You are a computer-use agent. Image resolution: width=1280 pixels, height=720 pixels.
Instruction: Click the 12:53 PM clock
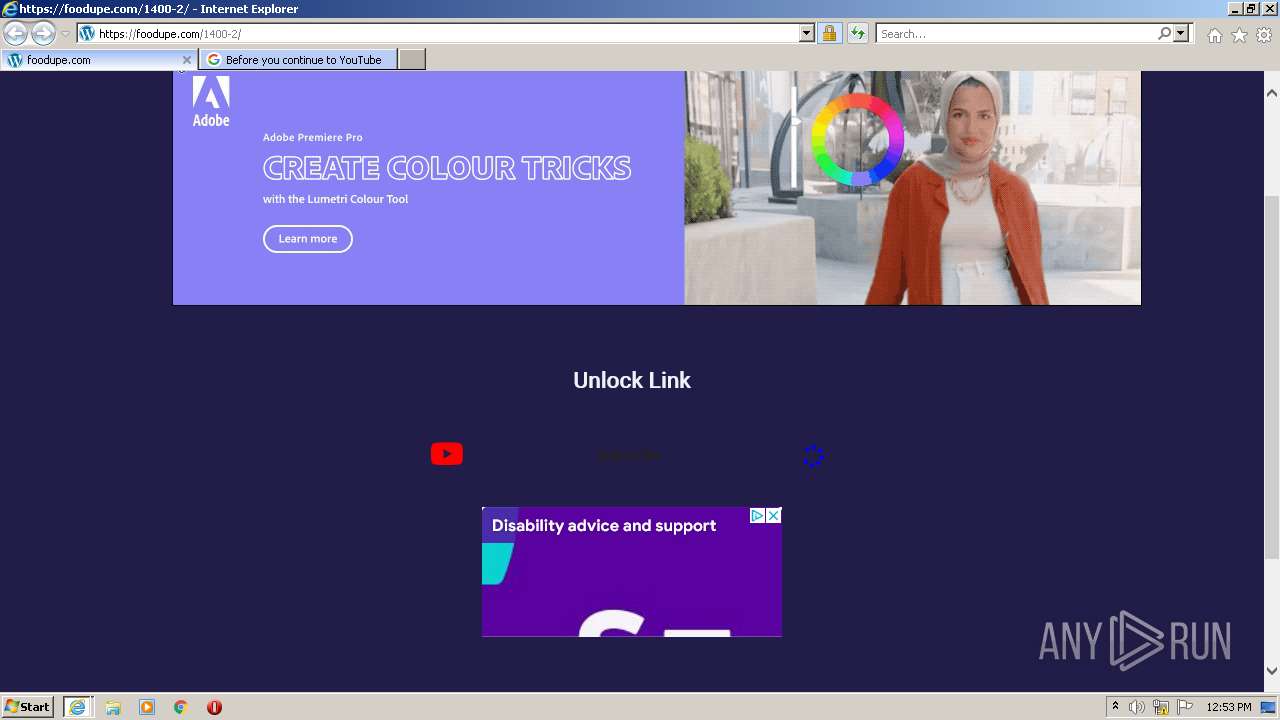click(1229, 707)
